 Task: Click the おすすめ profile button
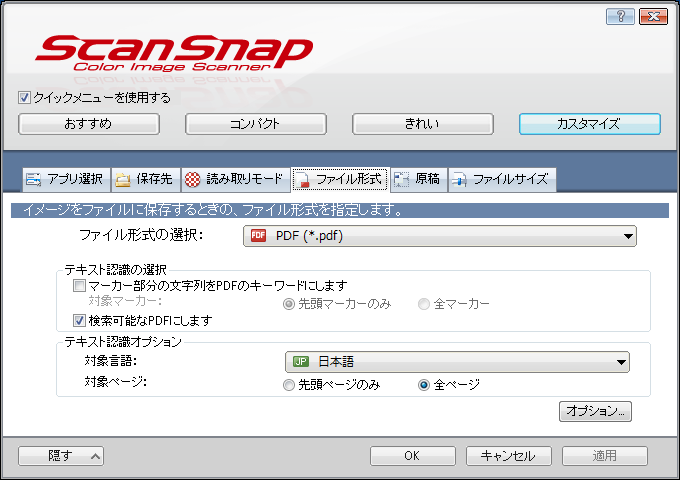click(89, 124)
